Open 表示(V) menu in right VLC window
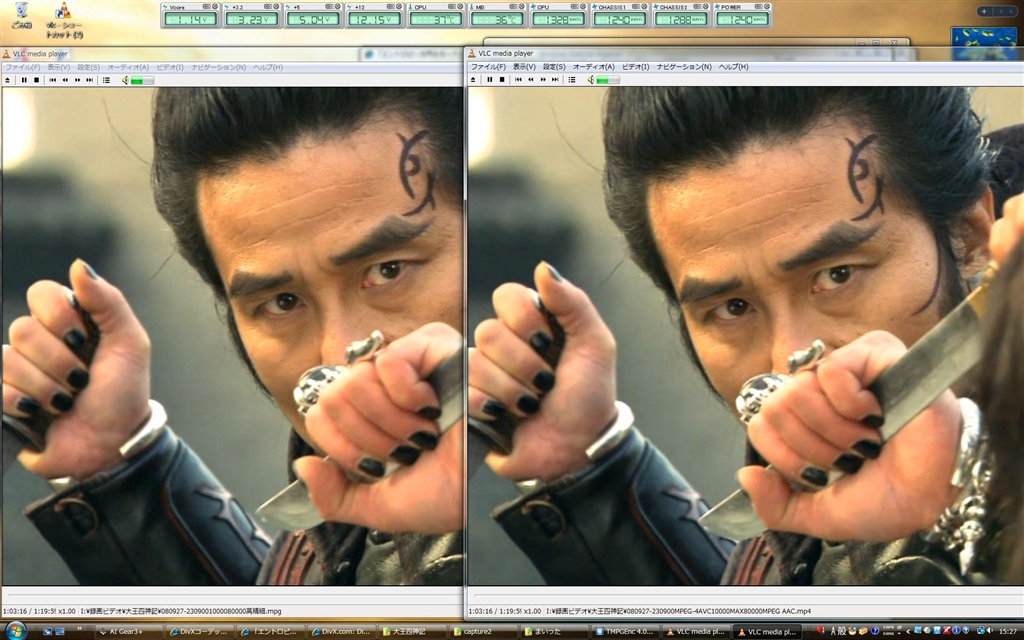 click(524, 67)
